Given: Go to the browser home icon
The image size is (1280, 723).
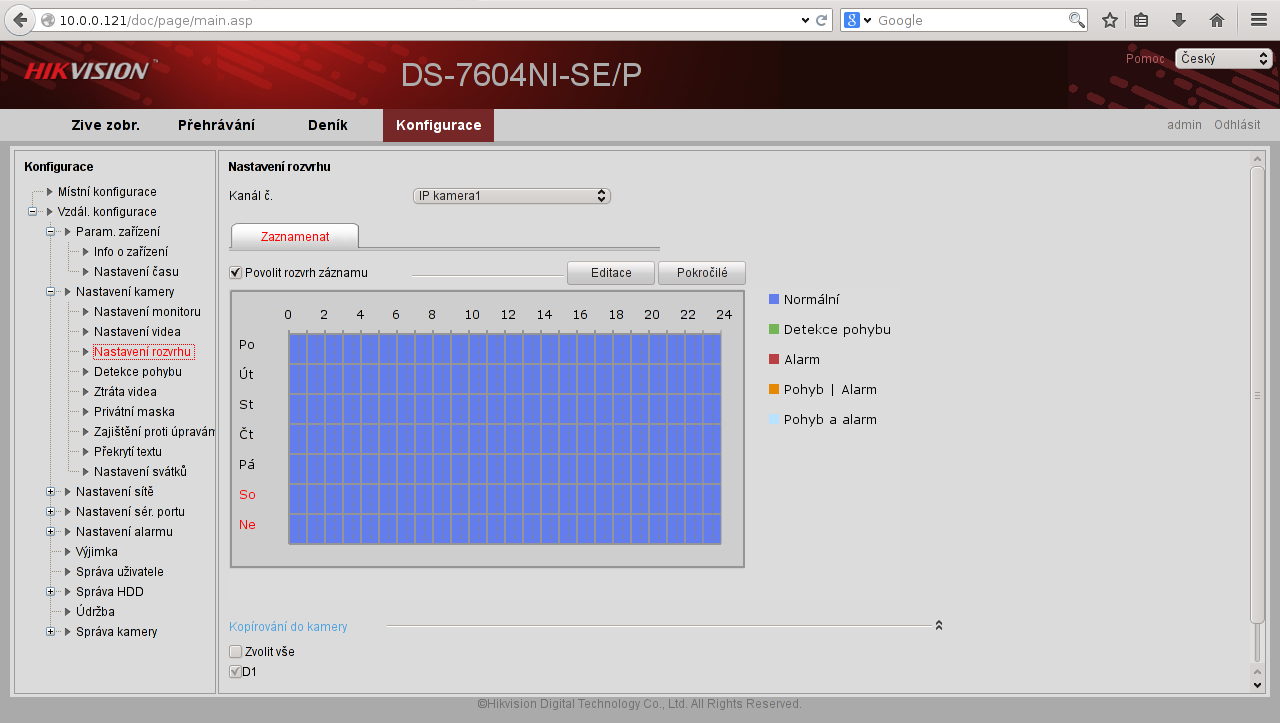Looking at the screenshot, I should (x=1217, y=20).
